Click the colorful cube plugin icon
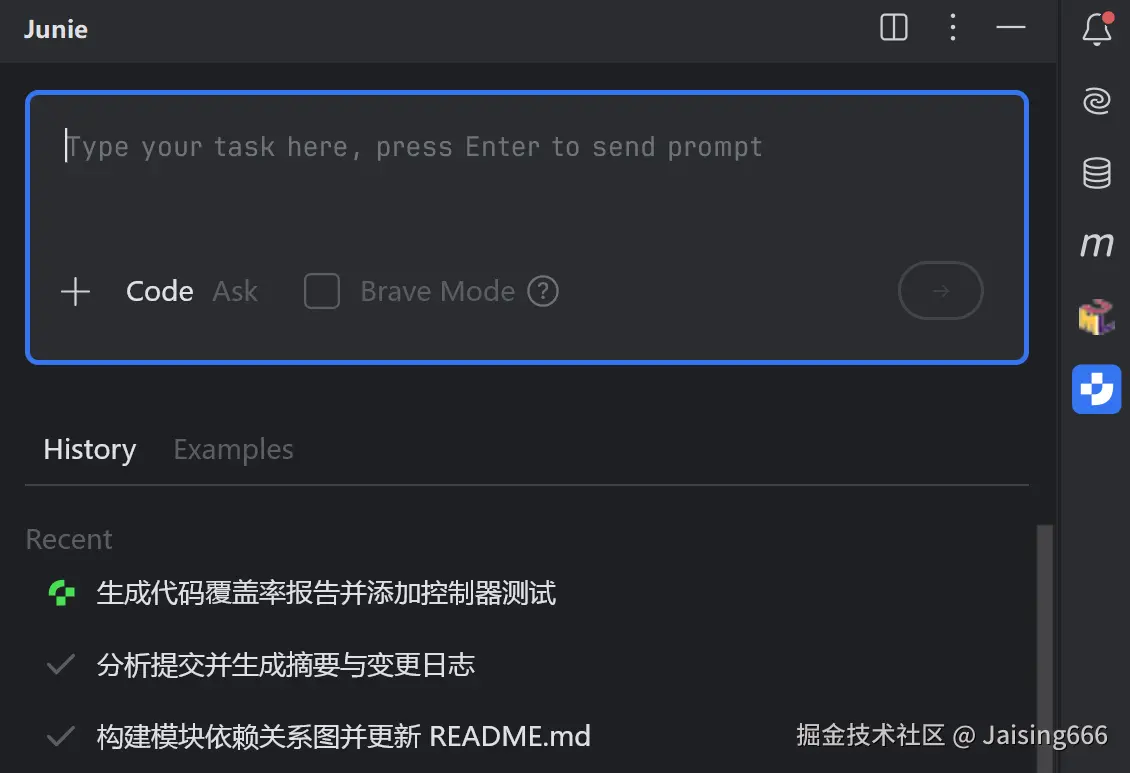The image size is (1130, 773). click(x=1096, y=317)
